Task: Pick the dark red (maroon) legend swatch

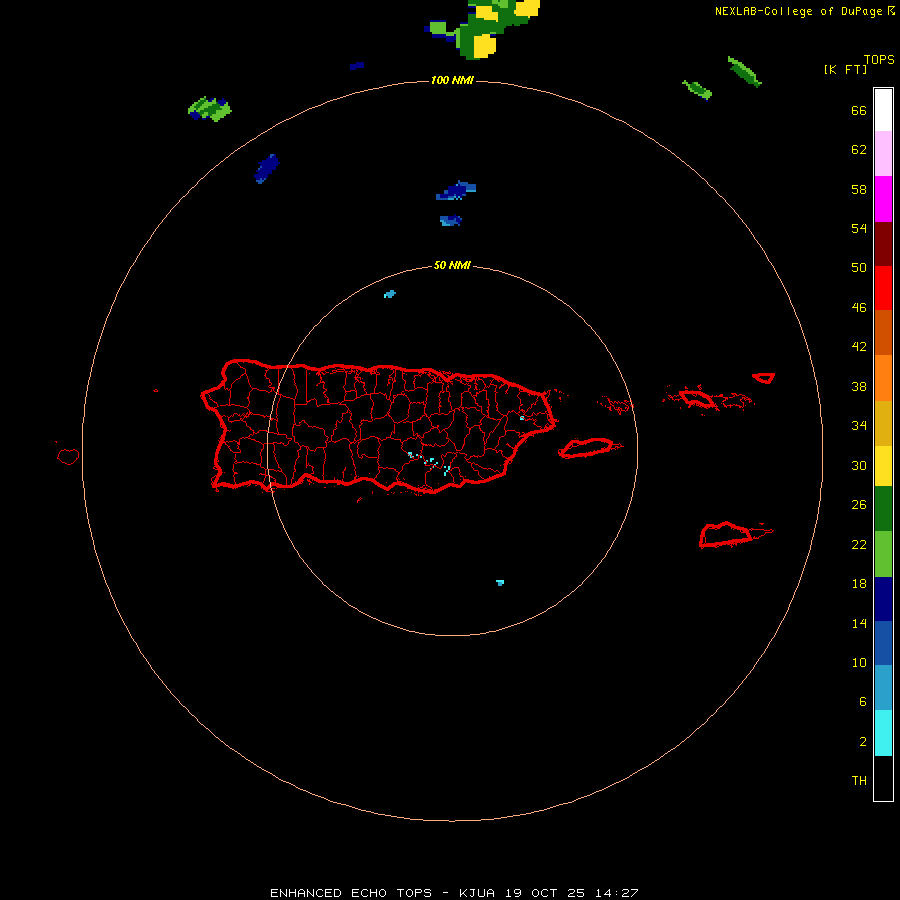Action: pyautogui.click(x=883, y=244)
